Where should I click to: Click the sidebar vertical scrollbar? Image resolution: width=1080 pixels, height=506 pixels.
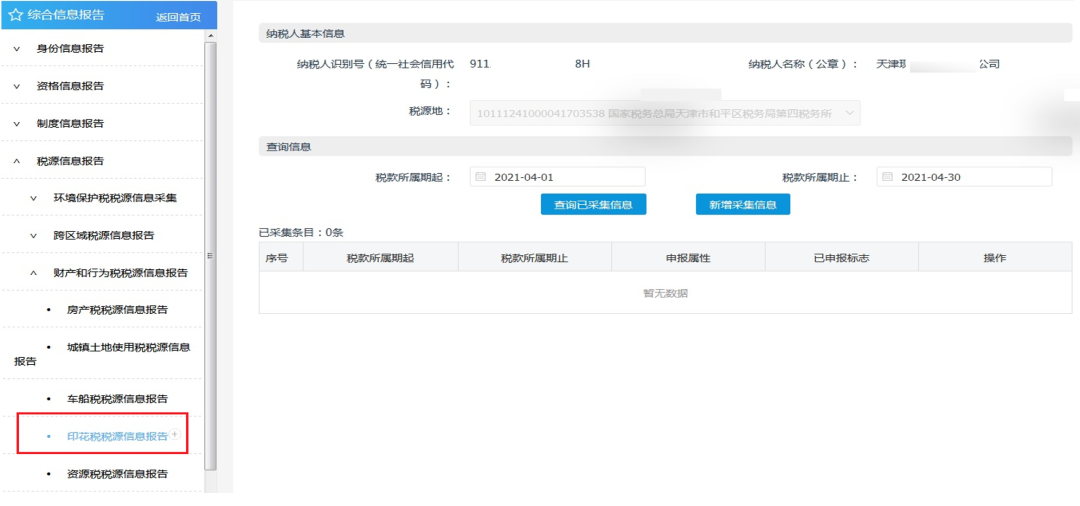pyautogui.click(x=210, y=255)
